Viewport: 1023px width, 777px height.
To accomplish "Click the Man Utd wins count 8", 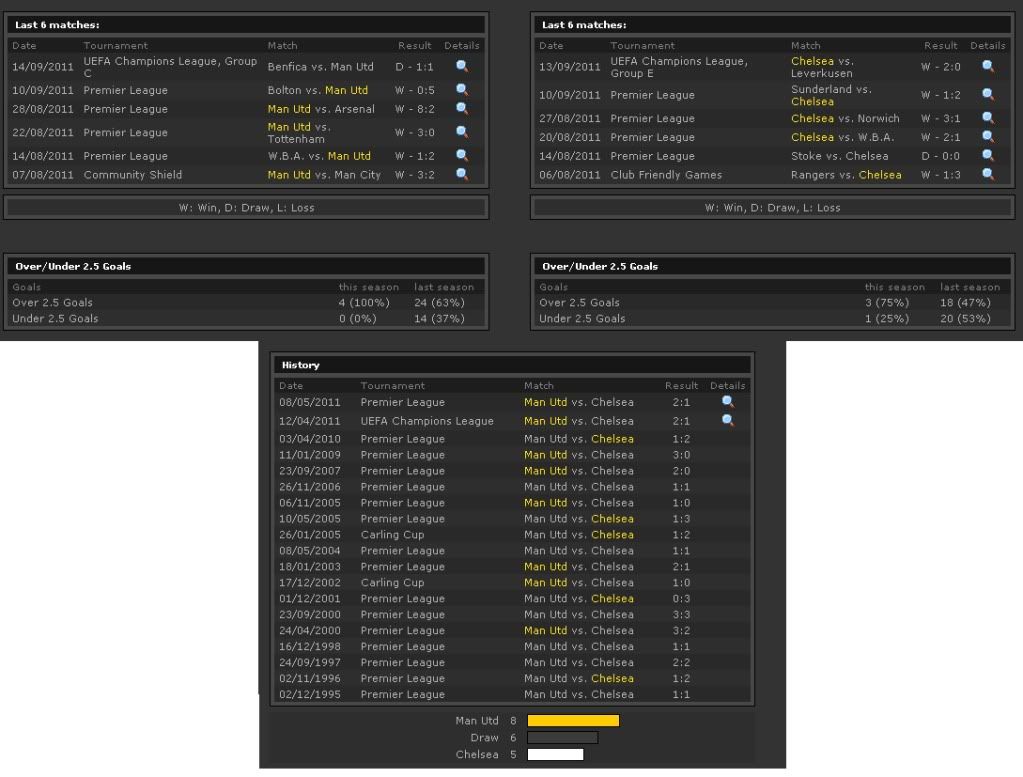I will click(x=513, y=721).
